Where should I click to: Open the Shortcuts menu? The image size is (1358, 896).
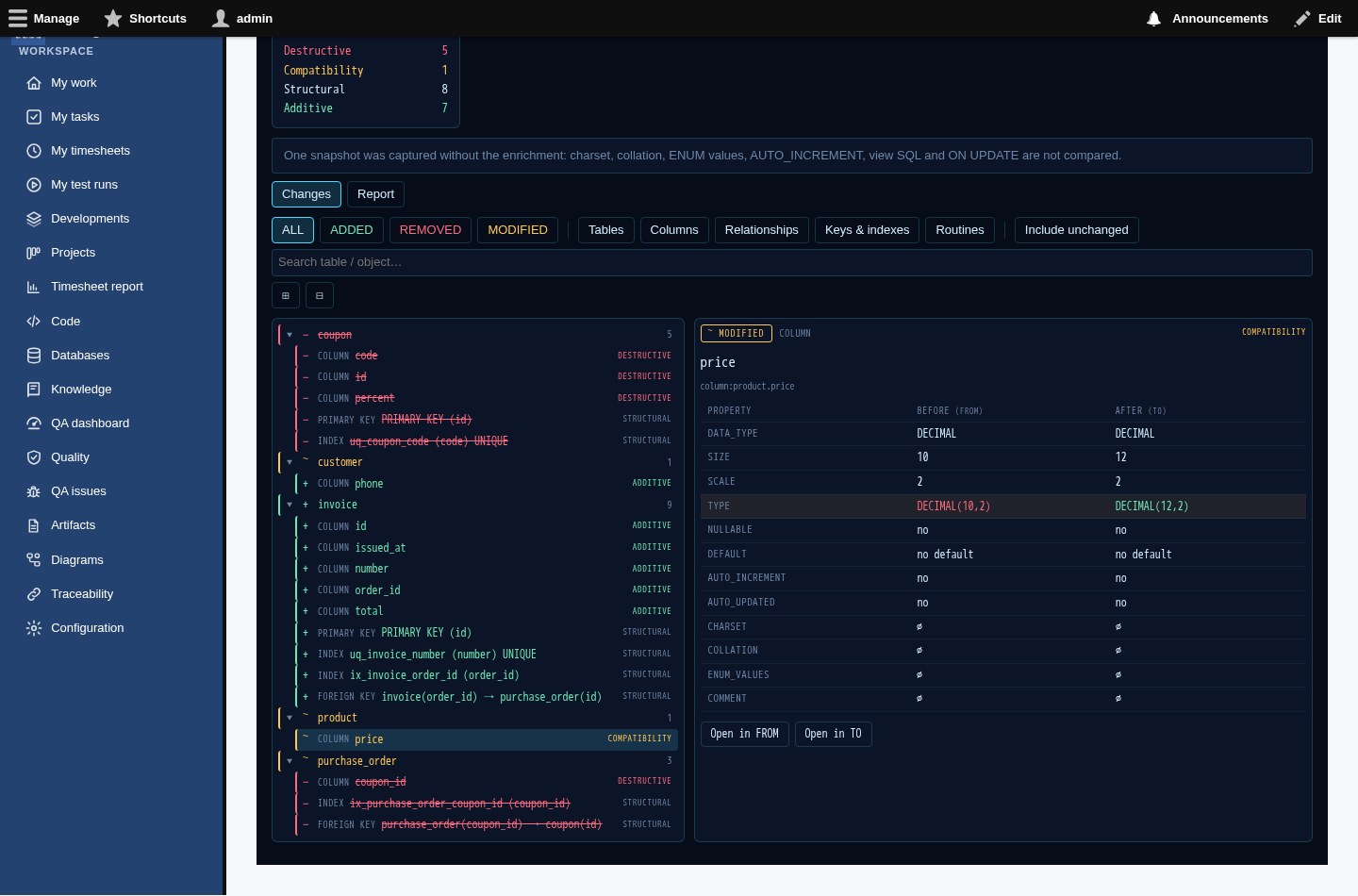point(145,18)
